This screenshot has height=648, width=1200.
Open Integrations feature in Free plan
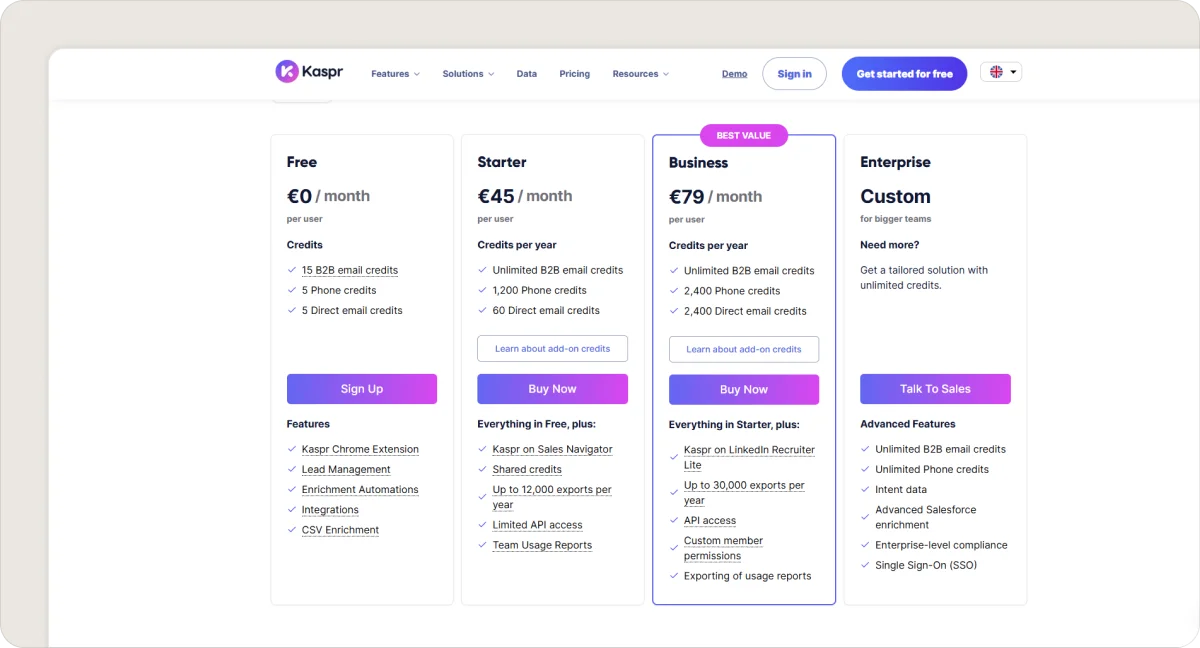point(330,510)
